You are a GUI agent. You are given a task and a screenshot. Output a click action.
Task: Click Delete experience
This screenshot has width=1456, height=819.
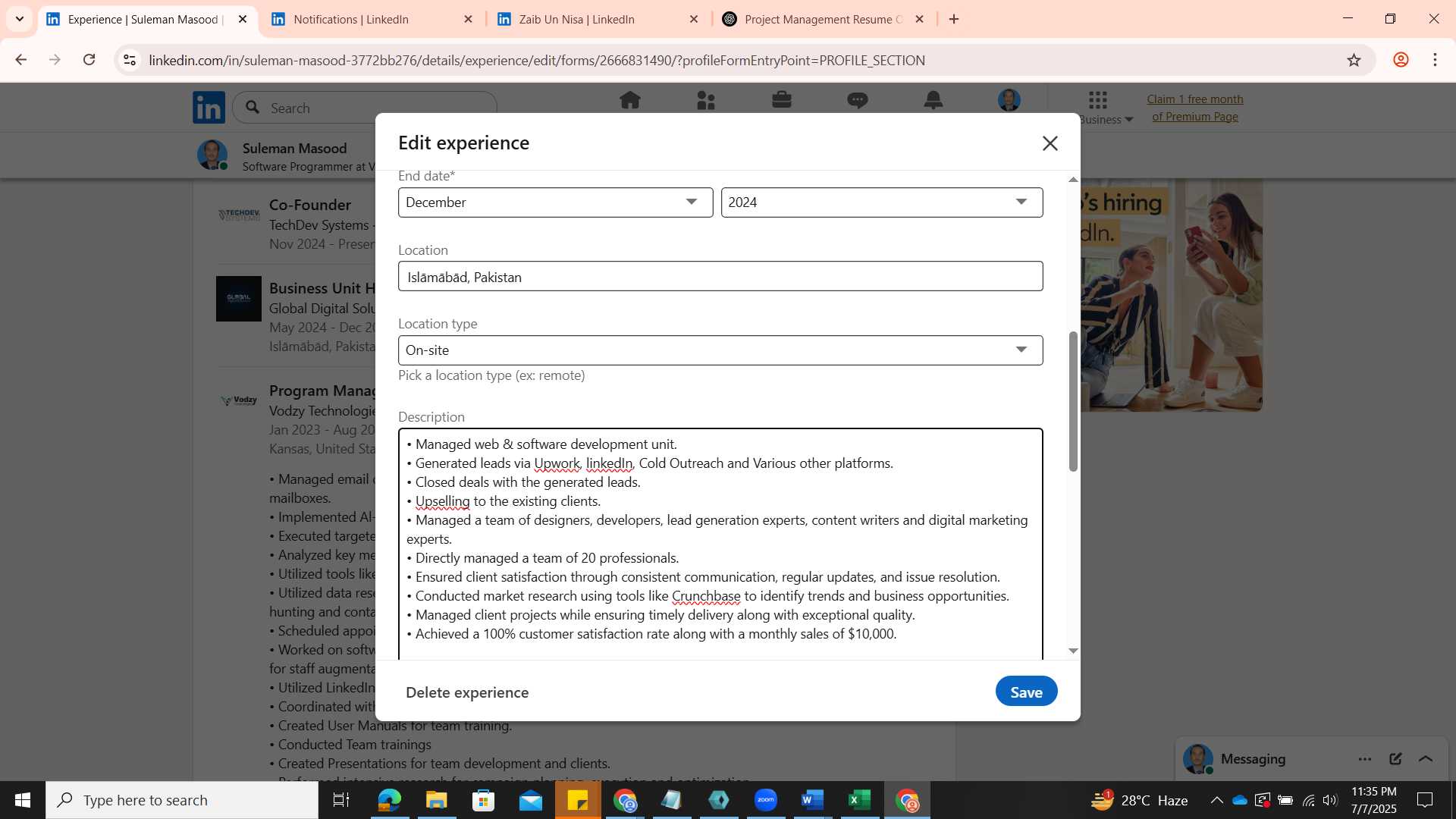click(467, 692)
